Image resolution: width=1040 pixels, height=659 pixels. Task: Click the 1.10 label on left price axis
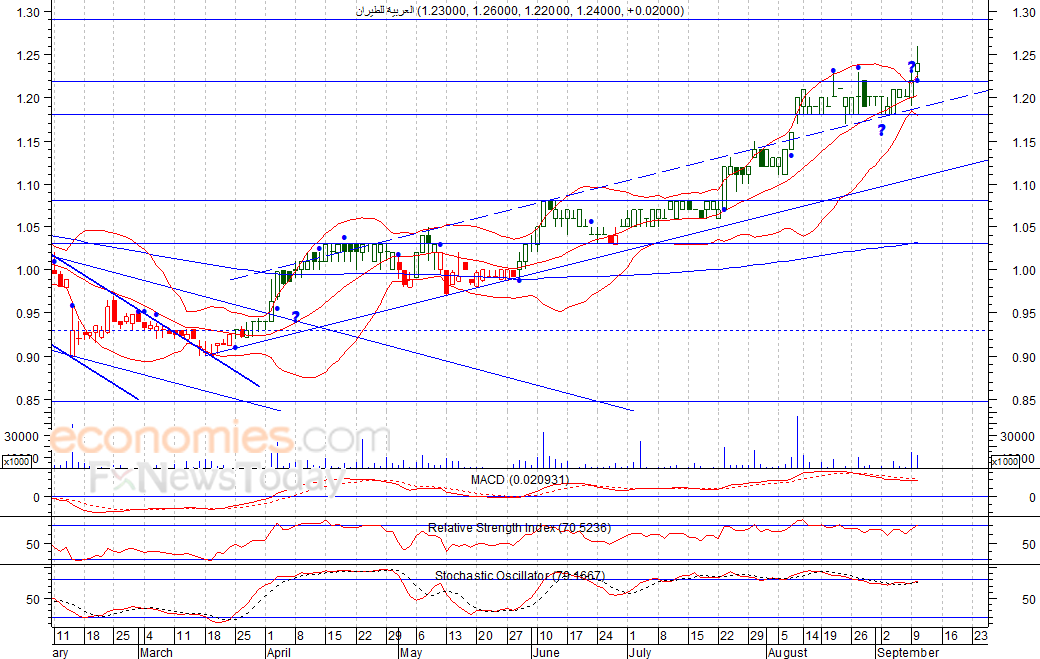29,186
